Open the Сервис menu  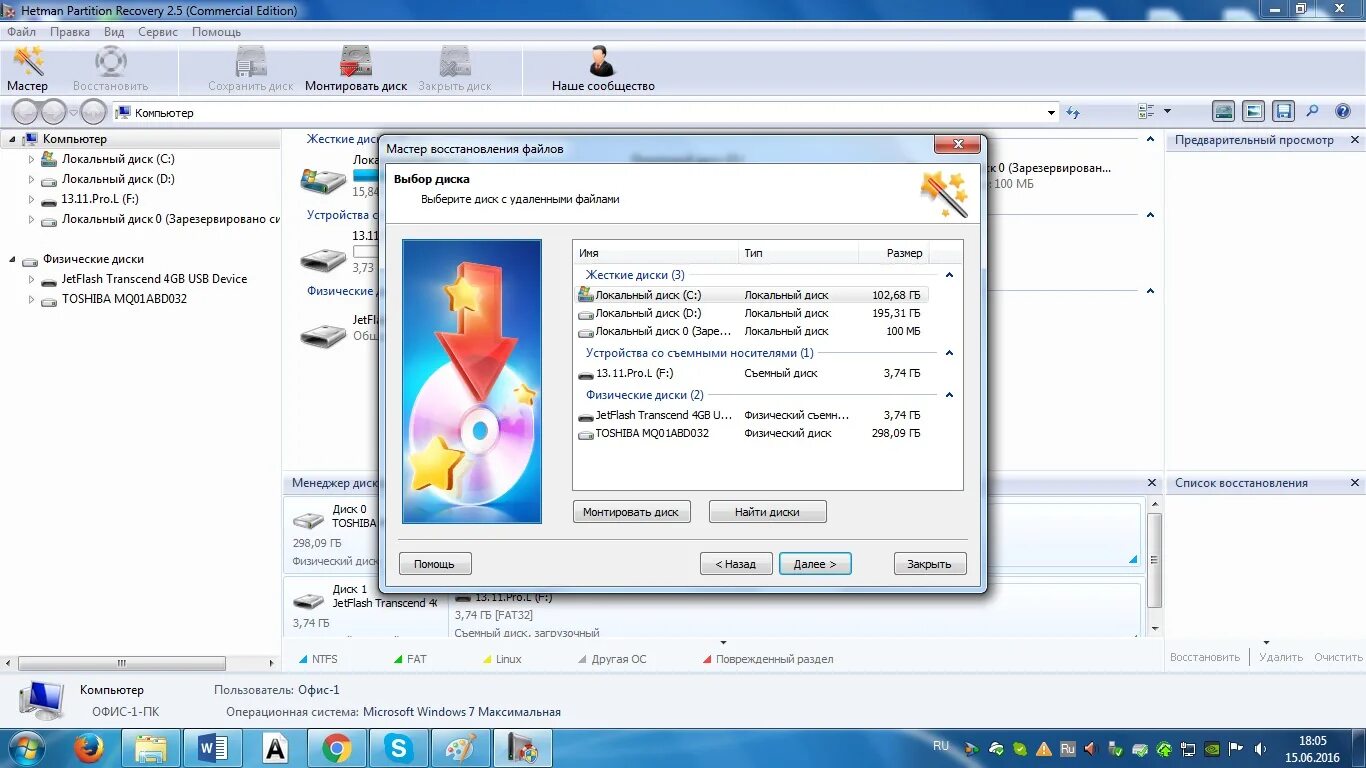[x=158, y=32]
